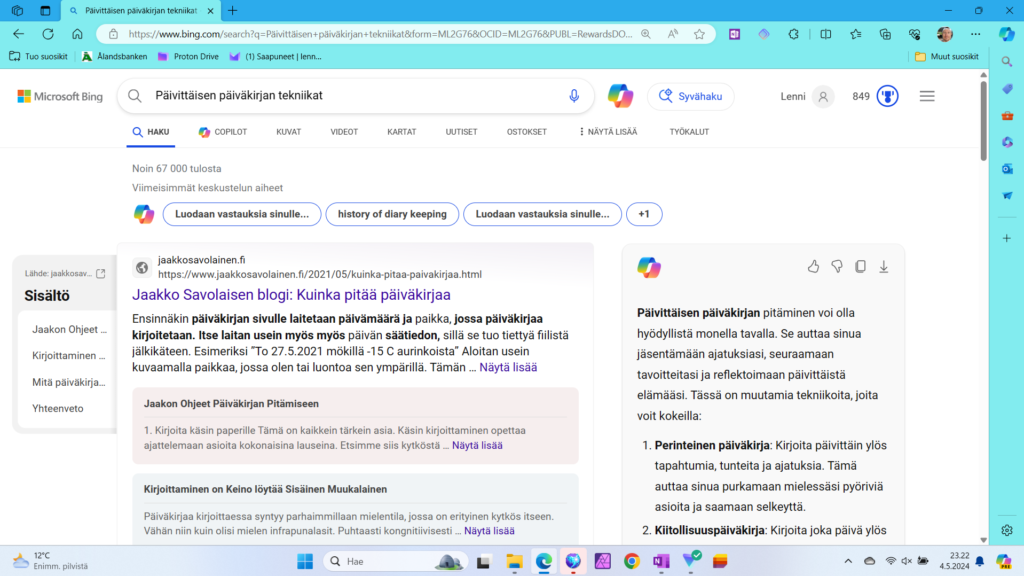Open the profile avatar in browser toolbar

click(x=944, y=34)
